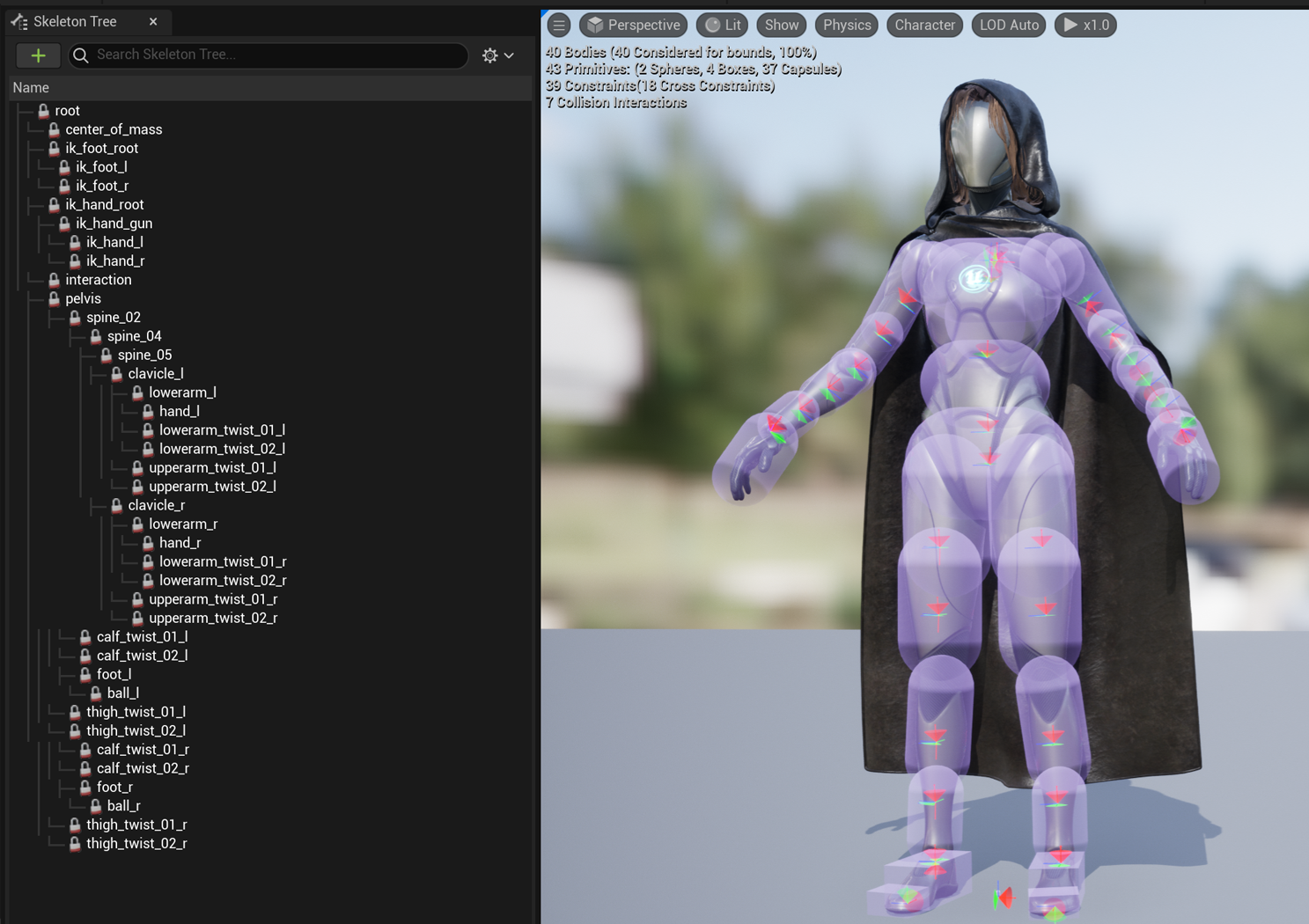Select the thigh_twist_02_r bone

[x=136, y=844]
